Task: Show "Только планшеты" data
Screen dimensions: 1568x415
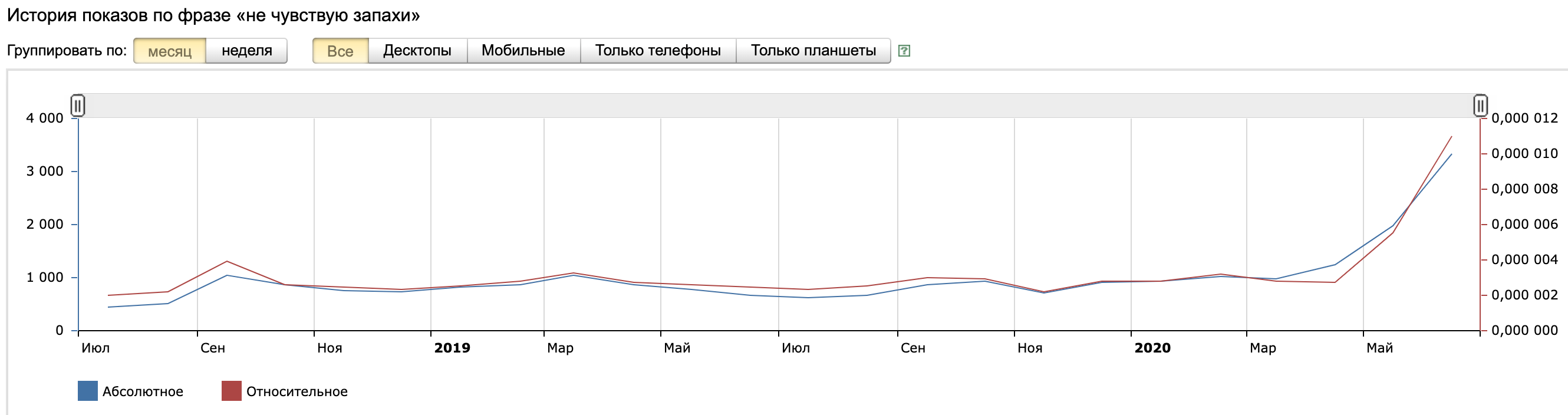Action: [813, 51]
